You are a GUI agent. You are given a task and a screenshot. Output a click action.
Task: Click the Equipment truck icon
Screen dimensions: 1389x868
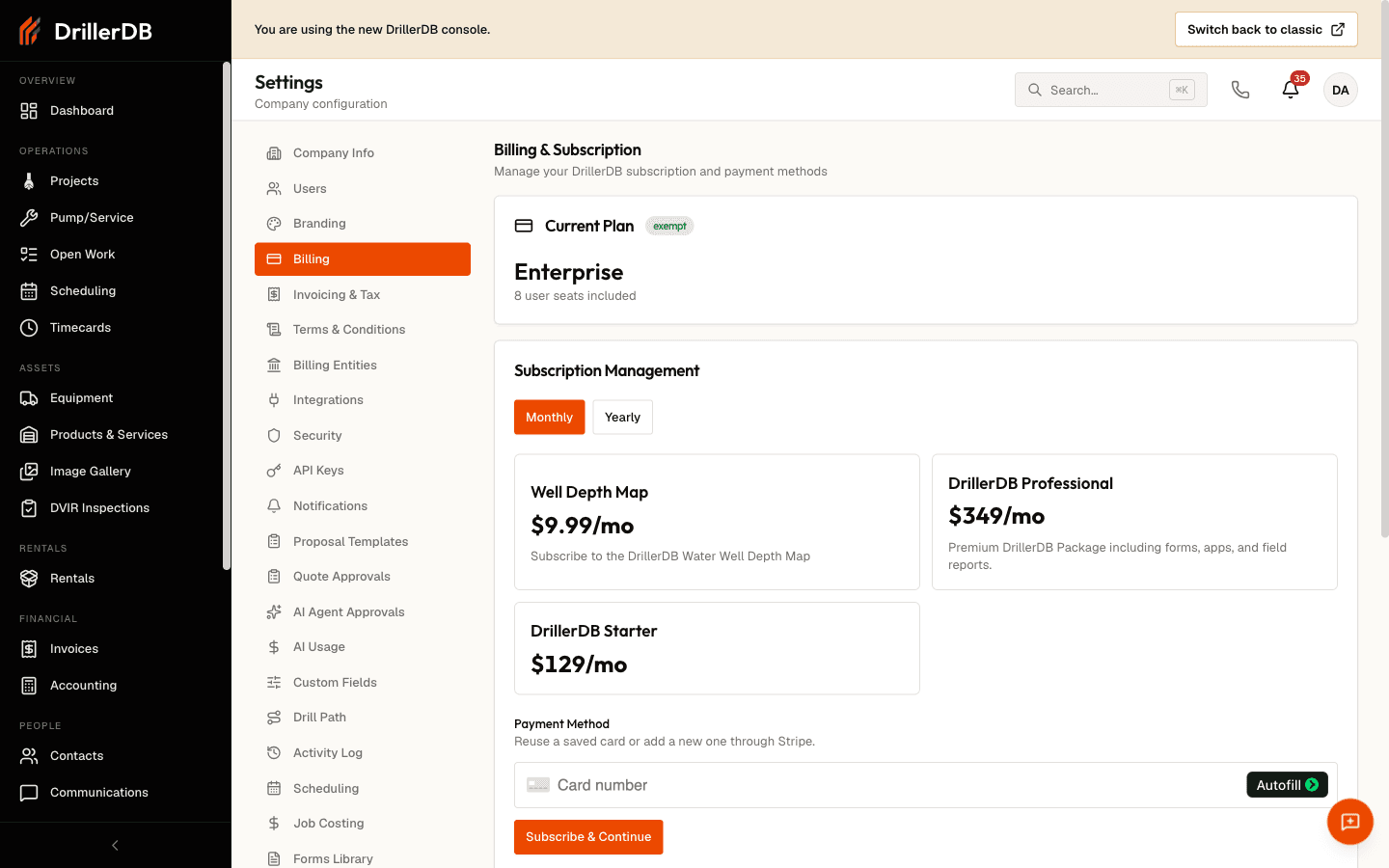29,398
